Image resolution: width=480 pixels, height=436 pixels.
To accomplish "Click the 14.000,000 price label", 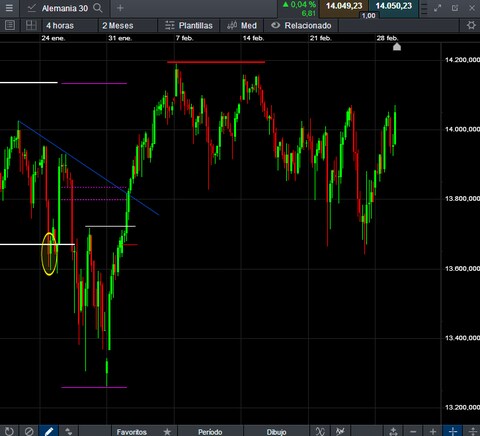I will coord(462,129).
